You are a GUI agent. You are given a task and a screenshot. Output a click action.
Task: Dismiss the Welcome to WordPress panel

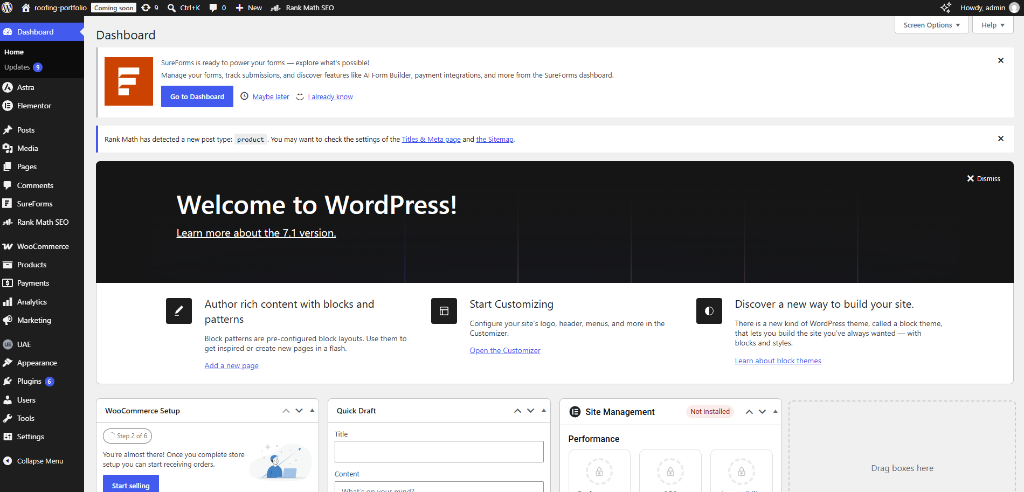coord(984,178)
